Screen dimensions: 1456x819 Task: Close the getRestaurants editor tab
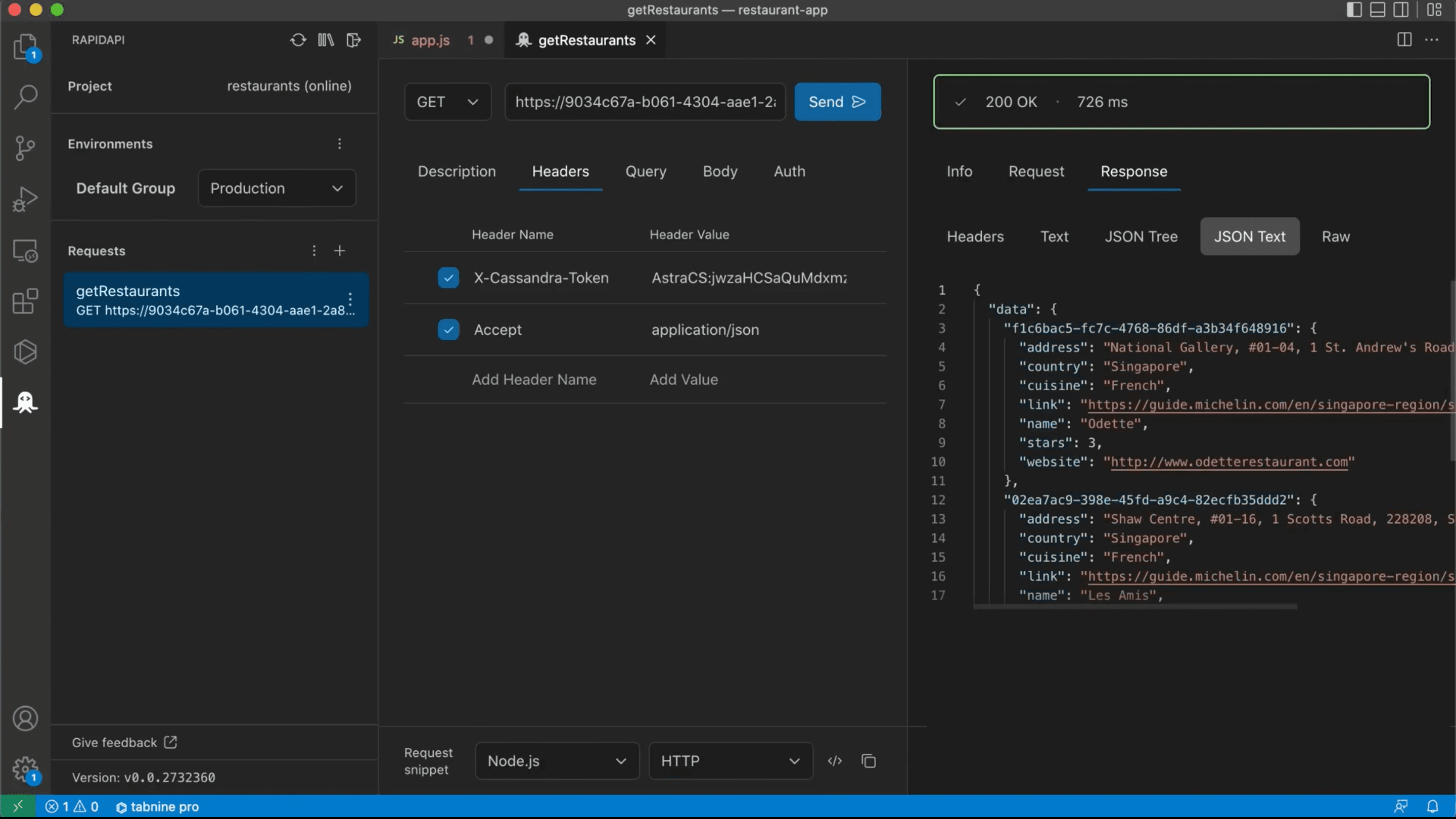pos(651,40)
